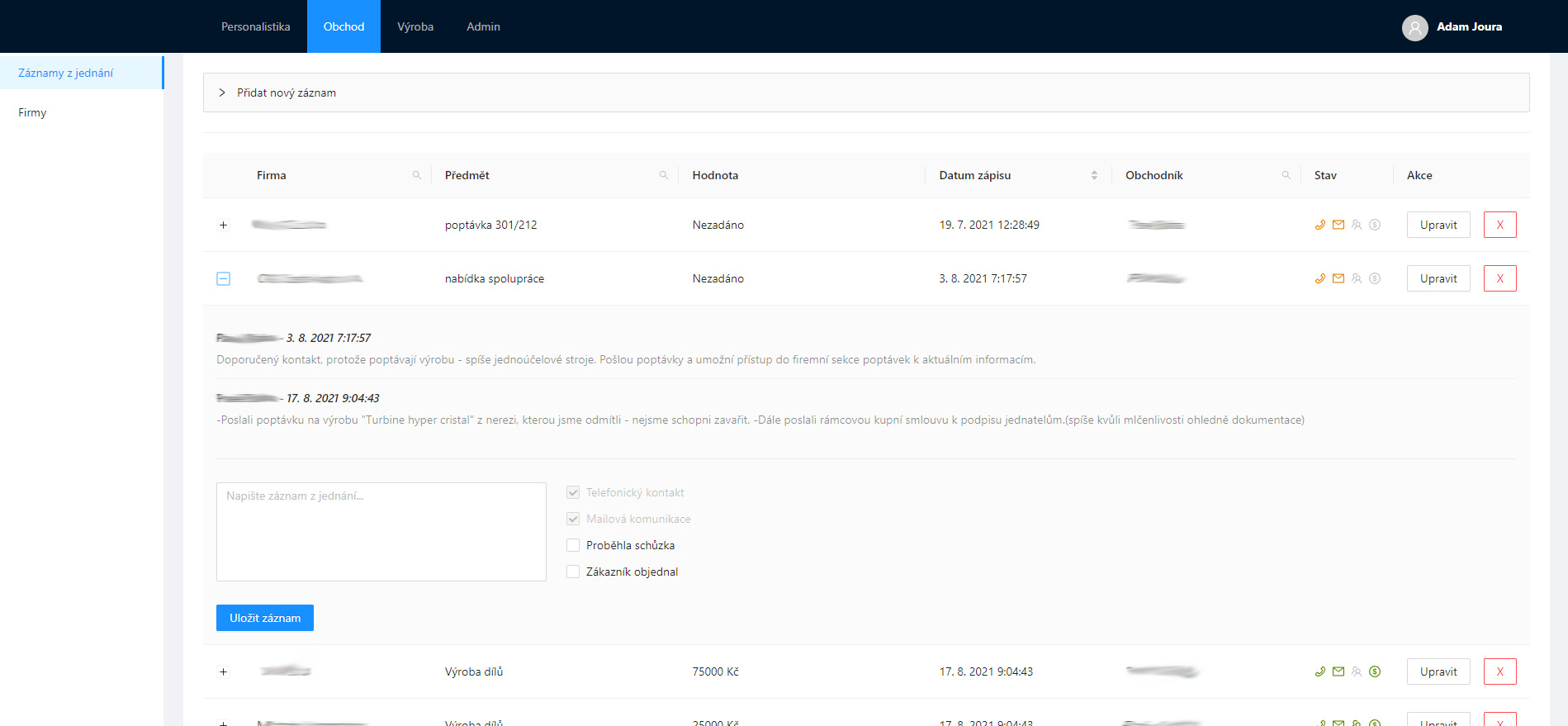This screenshot has width=1568, height=726.
Task: Open Personalistika menu tab
Action: pyautogui.click(x=256, y=26)
